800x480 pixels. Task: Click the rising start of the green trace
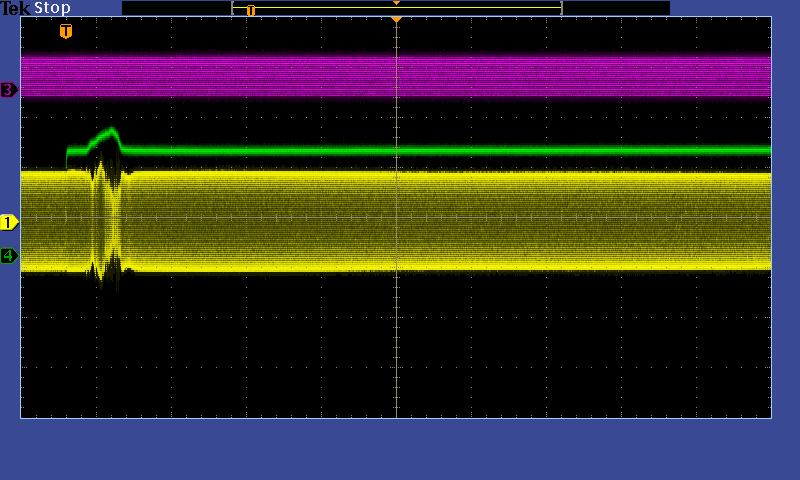click(x=68, y=153)
